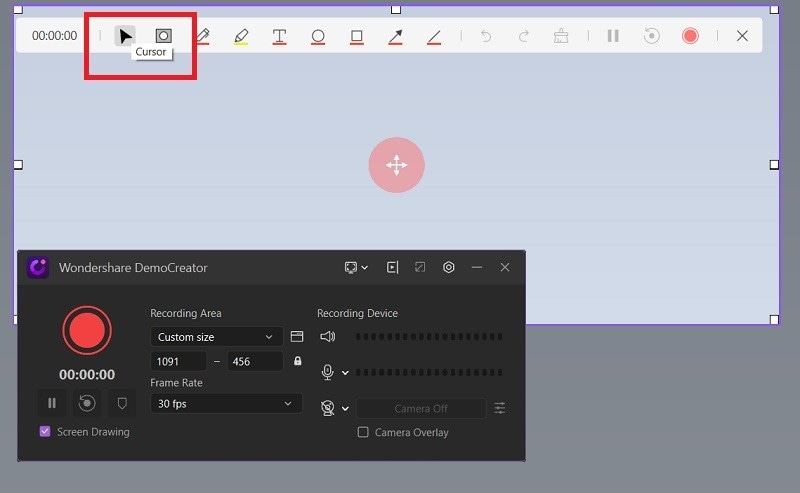Pause recording from drawing toolbar
Viewport: 800px width, 493px height.
(613, 36)
